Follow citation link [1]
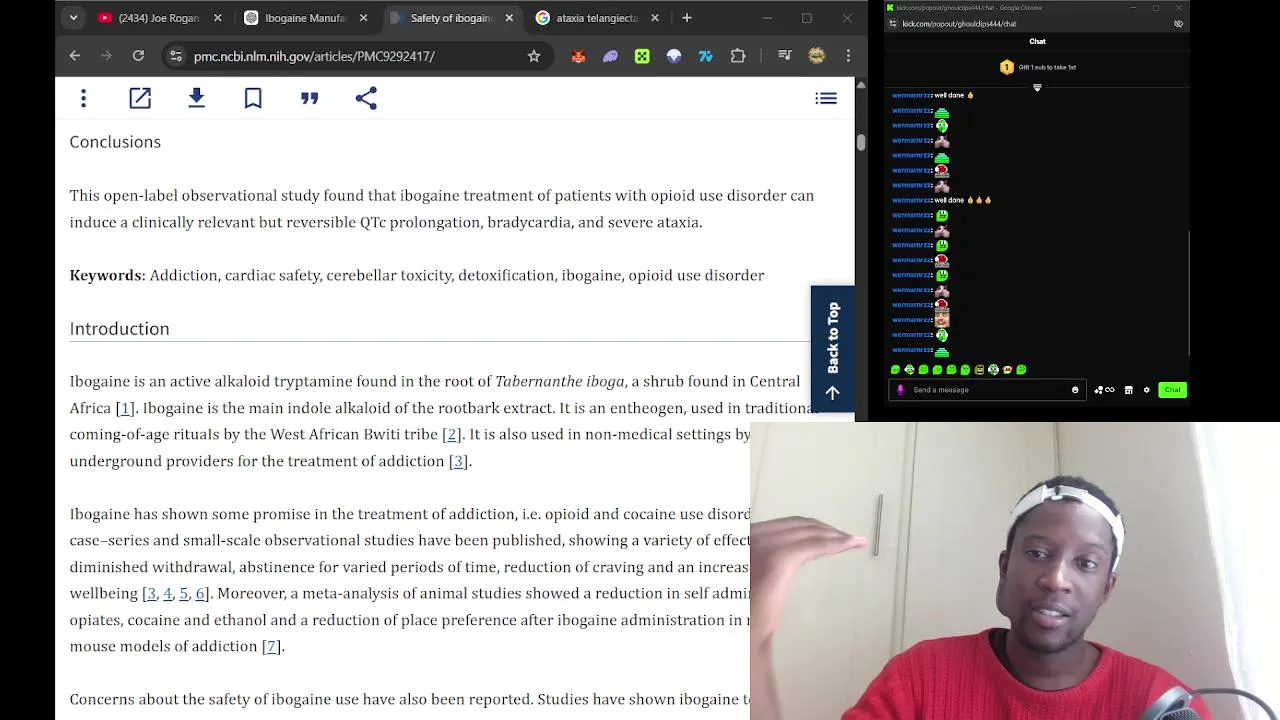 click(125, 408)
